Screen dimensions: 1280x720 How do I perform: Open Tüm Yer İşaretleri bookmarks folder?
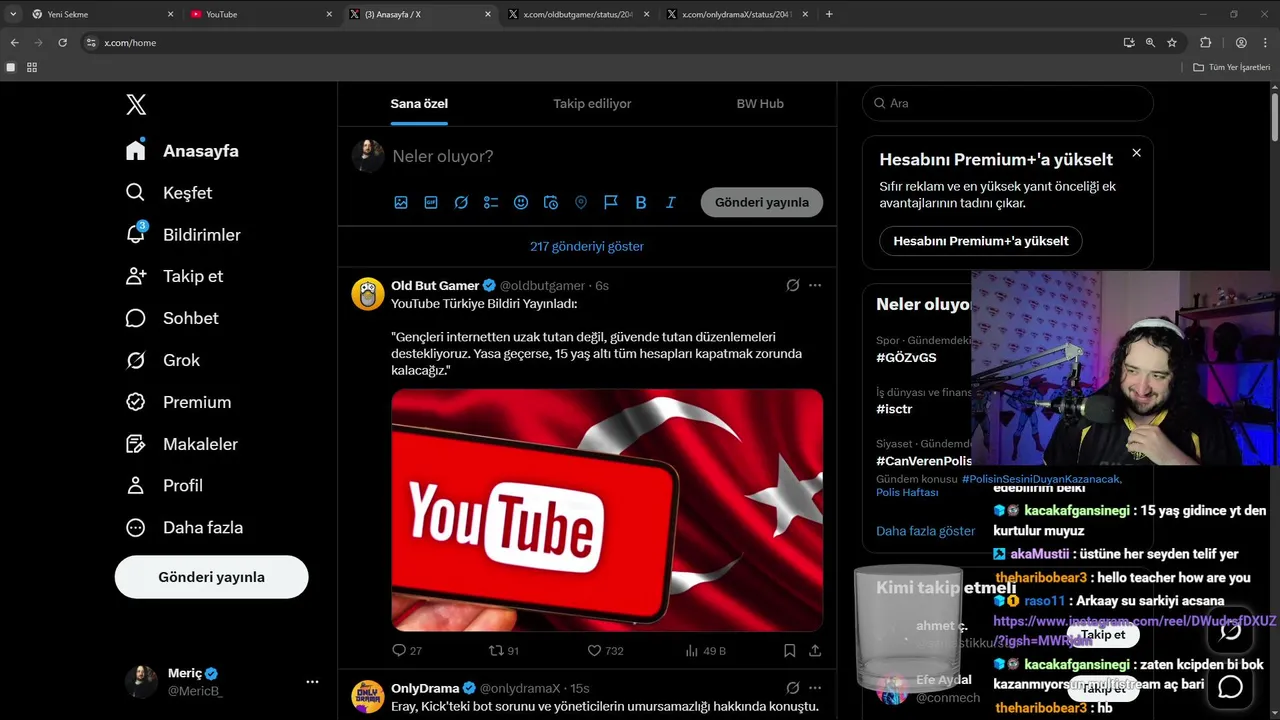1231,67
